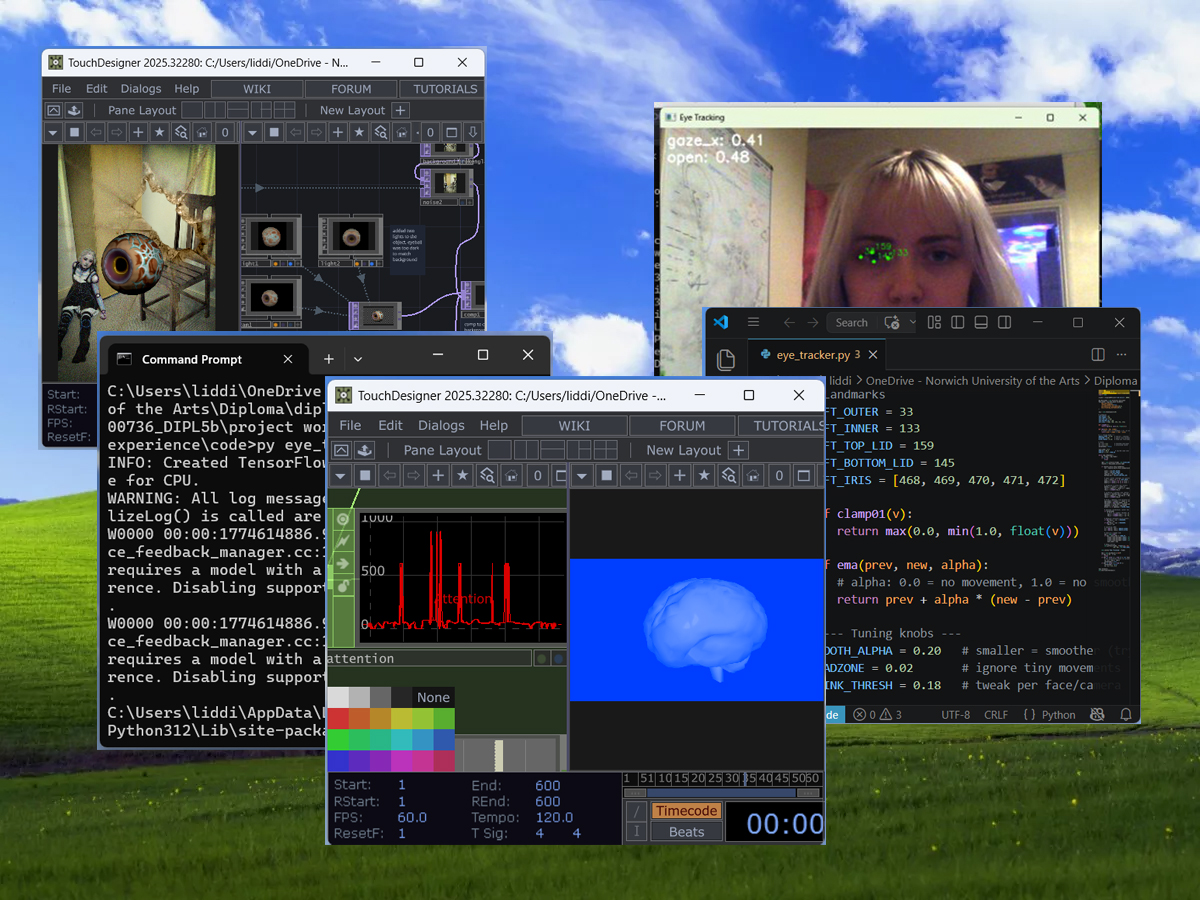Toggle green dot flag beside attention name
This screenshot has width=1200, height=900.
click(541, 659)
